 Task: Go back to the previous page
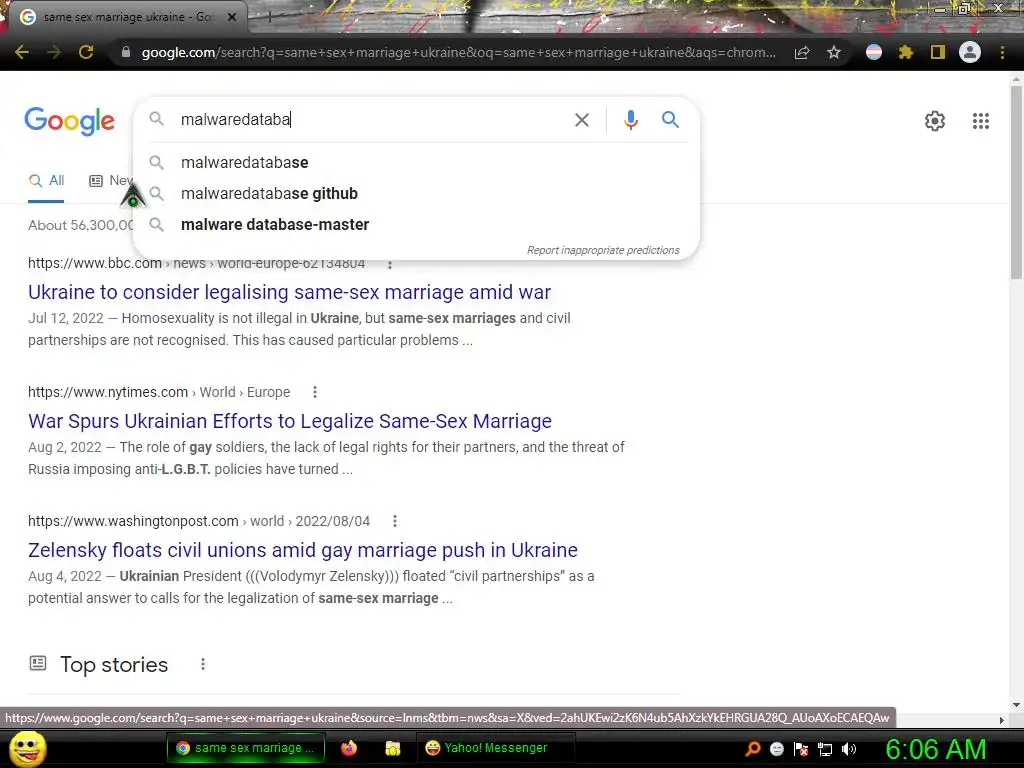[22, 52]
